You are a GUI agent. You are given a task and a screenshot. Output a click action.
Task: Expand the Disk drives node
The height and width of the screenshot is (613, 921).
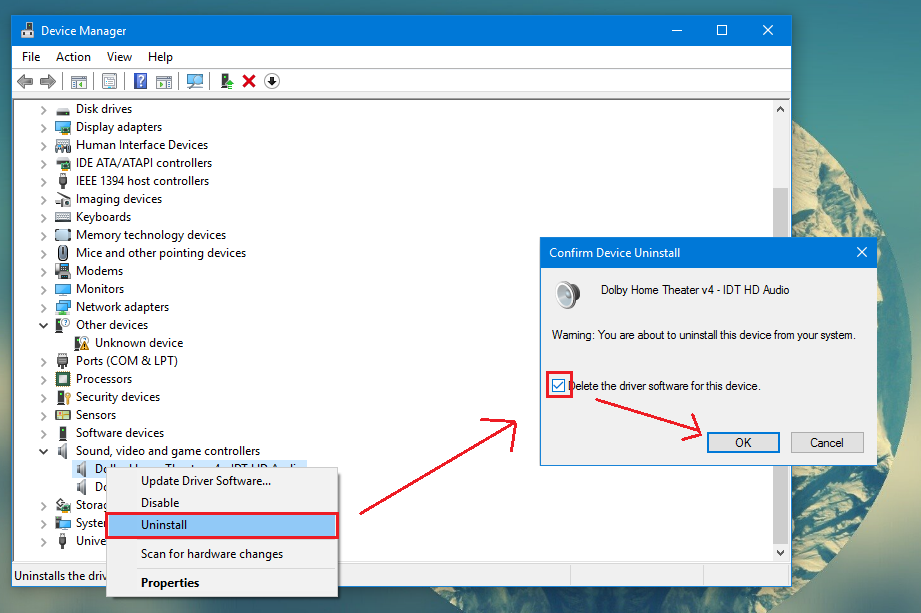(43, 110)
